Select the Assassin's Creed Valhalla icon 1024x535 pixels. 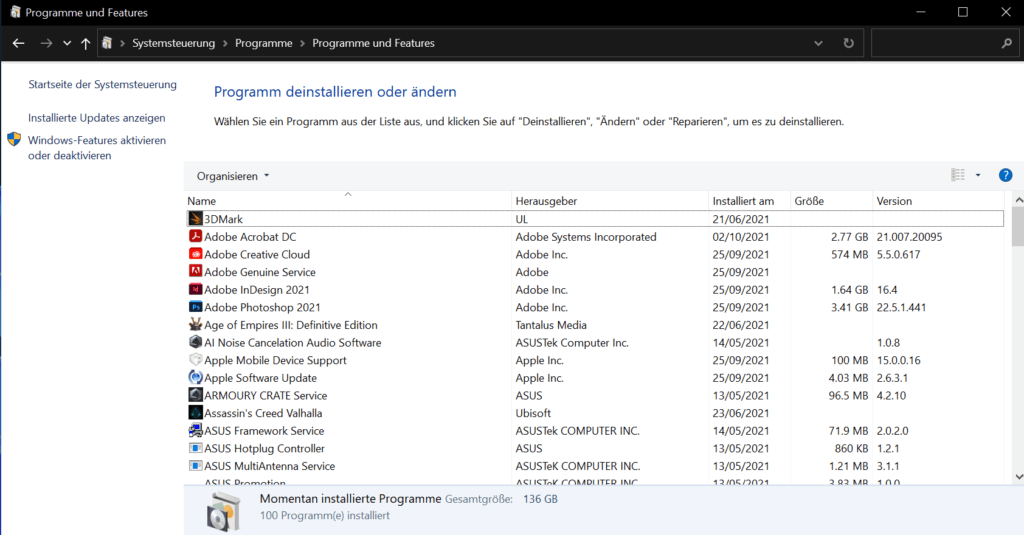[196, 413]
